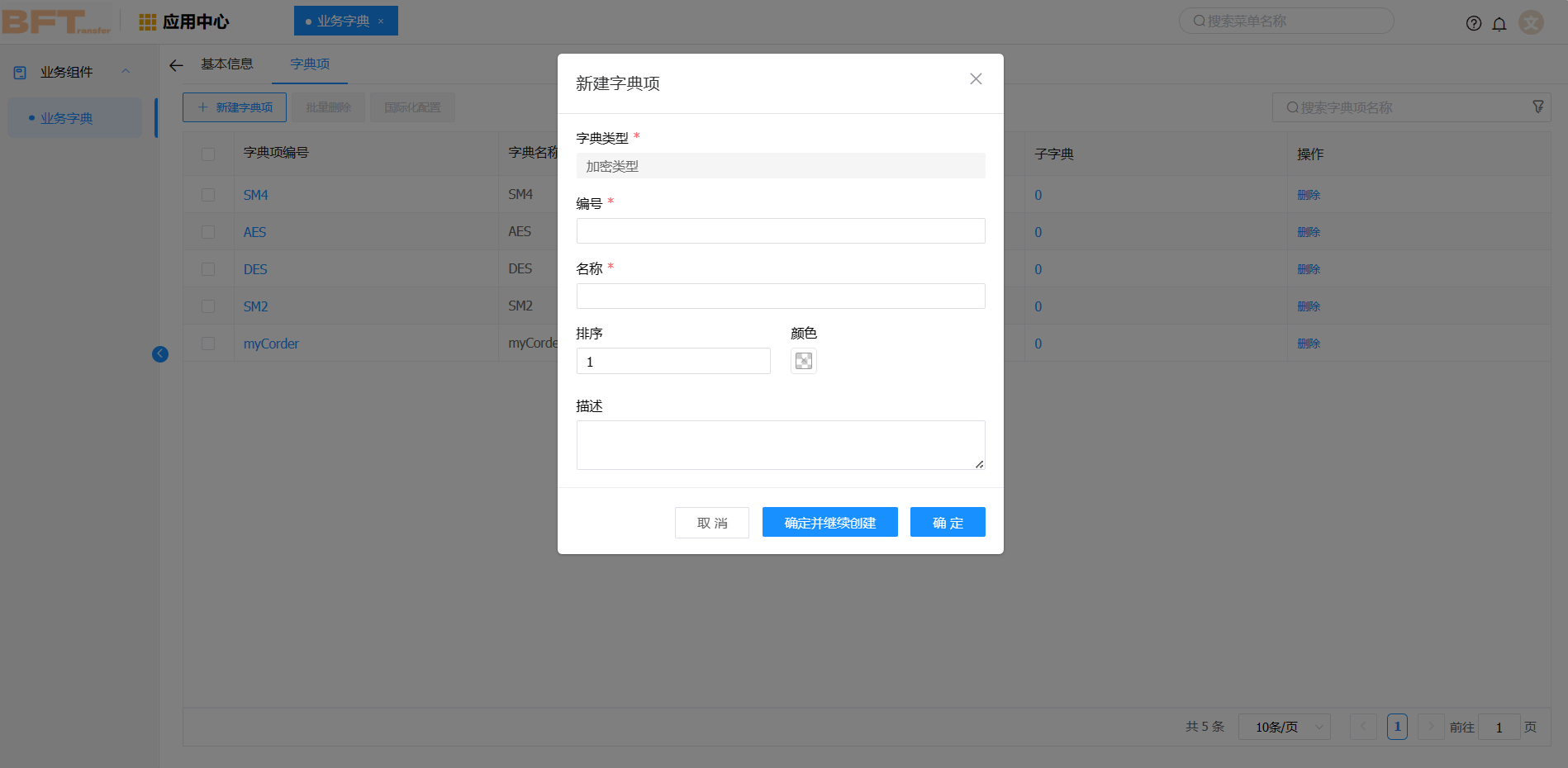The width and height of the screenshot is (1568, 768).
Task: Collapse sidebar via the round arrow handle
Action: pos(160,353)
